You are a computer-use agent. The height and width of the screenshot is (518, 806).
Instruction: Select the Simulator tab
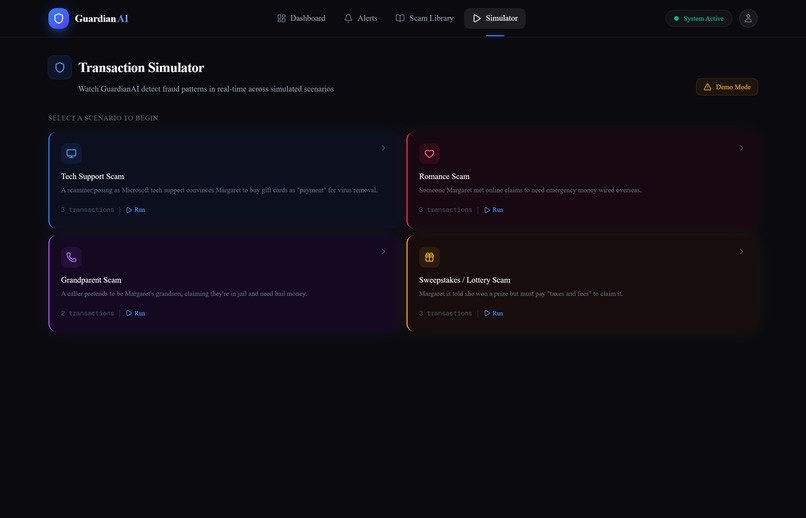pos(494,18)
